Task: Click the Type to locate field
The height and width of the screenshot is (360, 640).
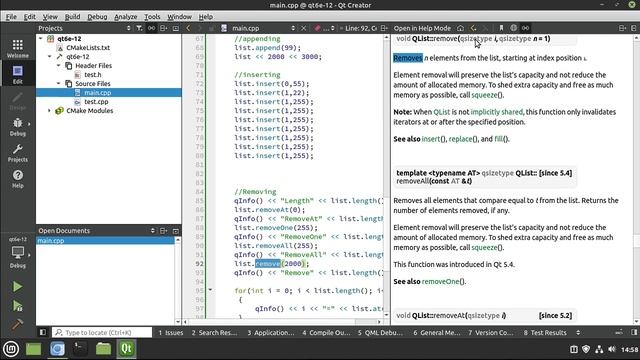Action: tap(102, 332)
